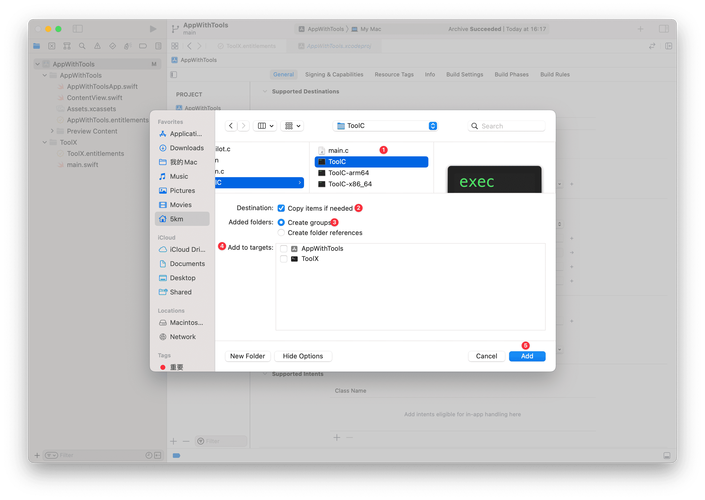Toggle Copy items if needed checkbox

click(282, 208)
